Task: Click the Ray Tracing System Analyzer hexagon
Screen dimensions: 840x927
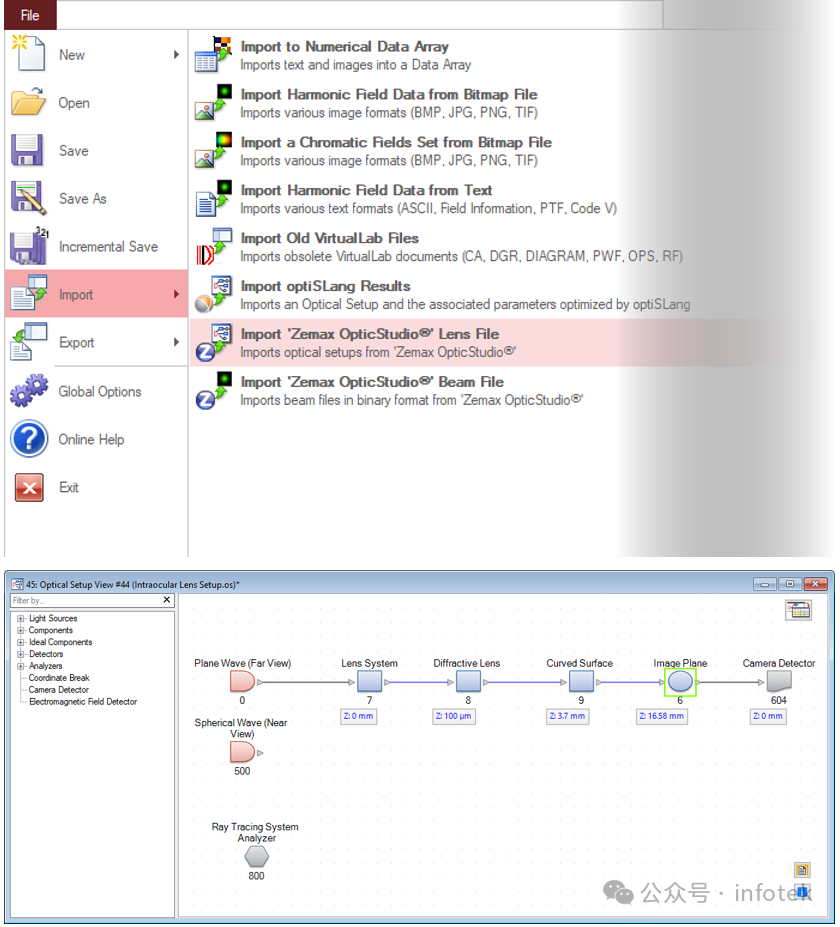Action: (257, 857)
